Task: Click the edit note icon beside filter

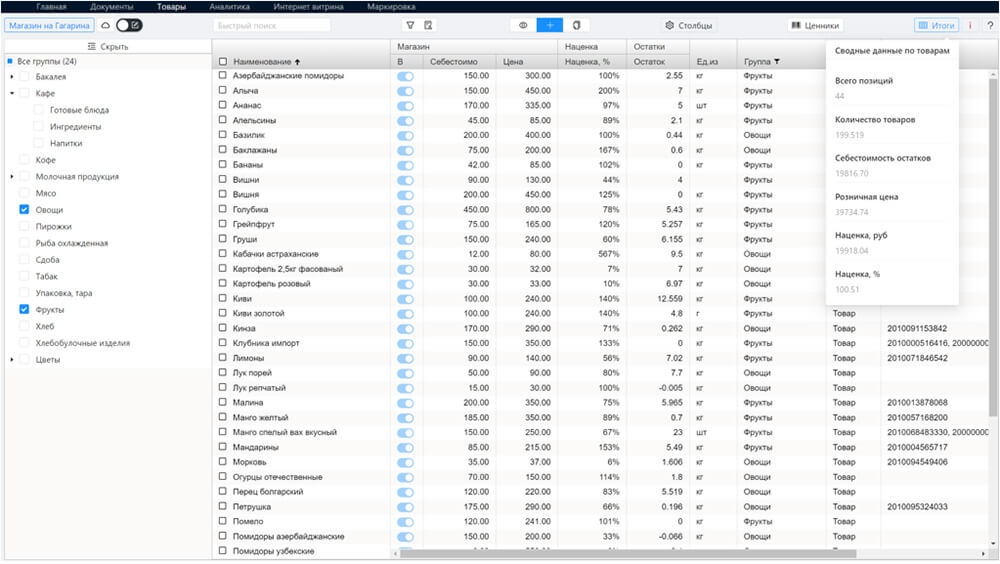Action: tap(428, 26)
